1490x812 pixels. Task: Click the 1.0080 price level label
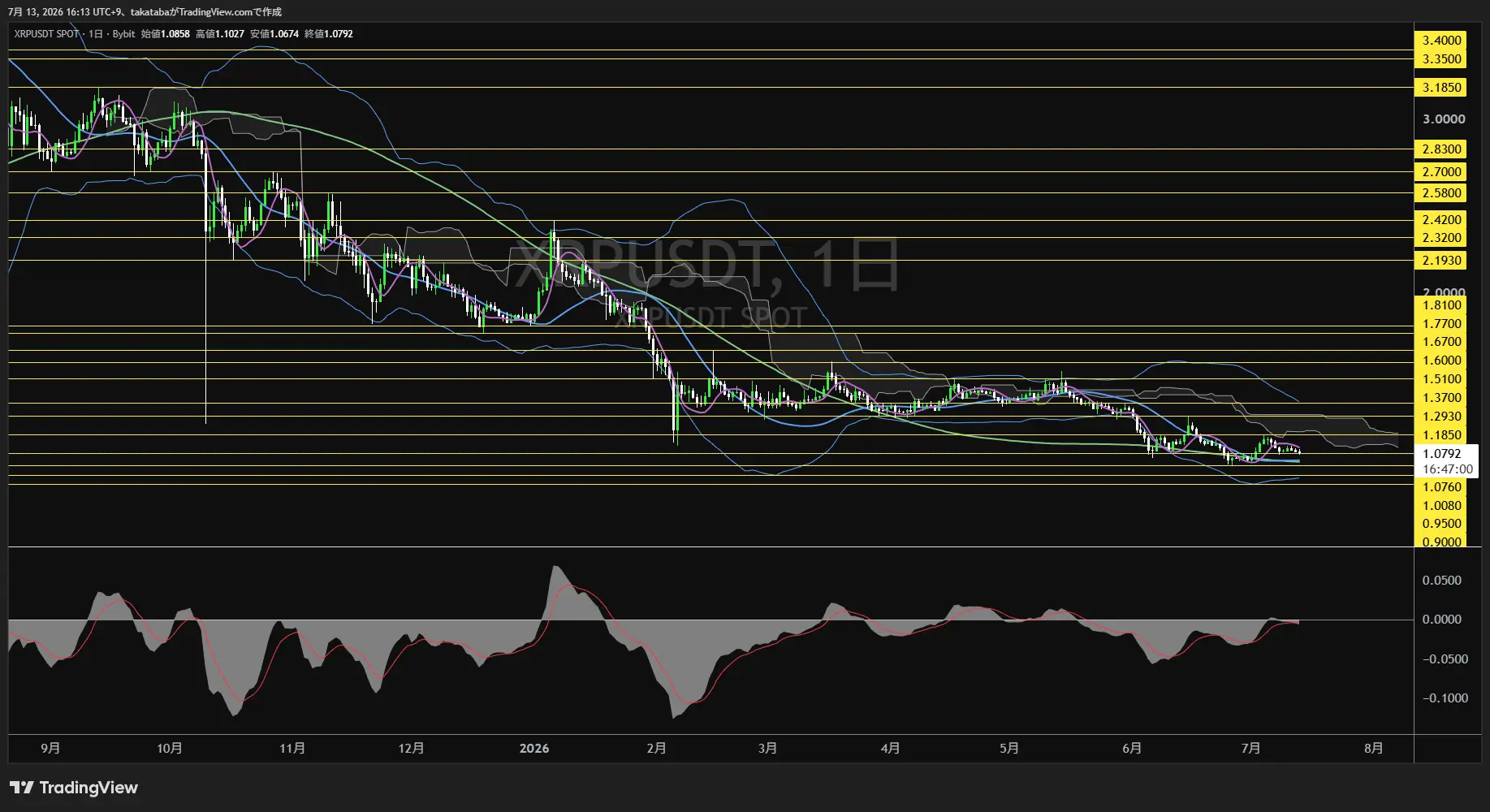point(1442,506)
